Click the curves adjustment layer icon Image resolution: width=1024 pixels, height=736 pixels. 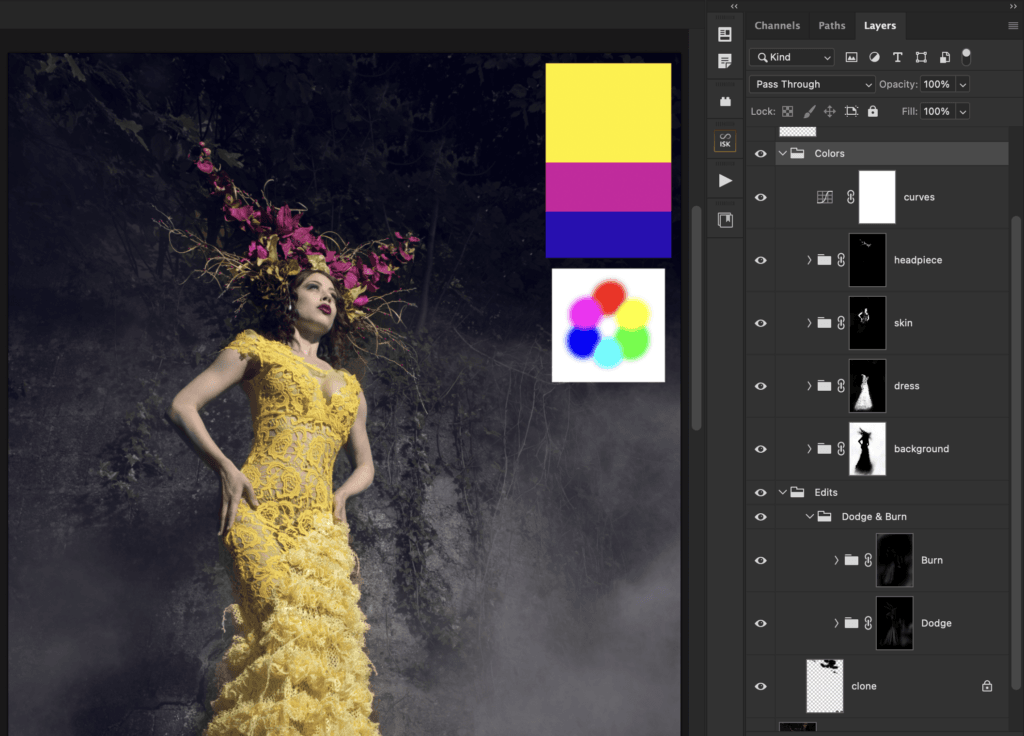click(x=825, y=197)
